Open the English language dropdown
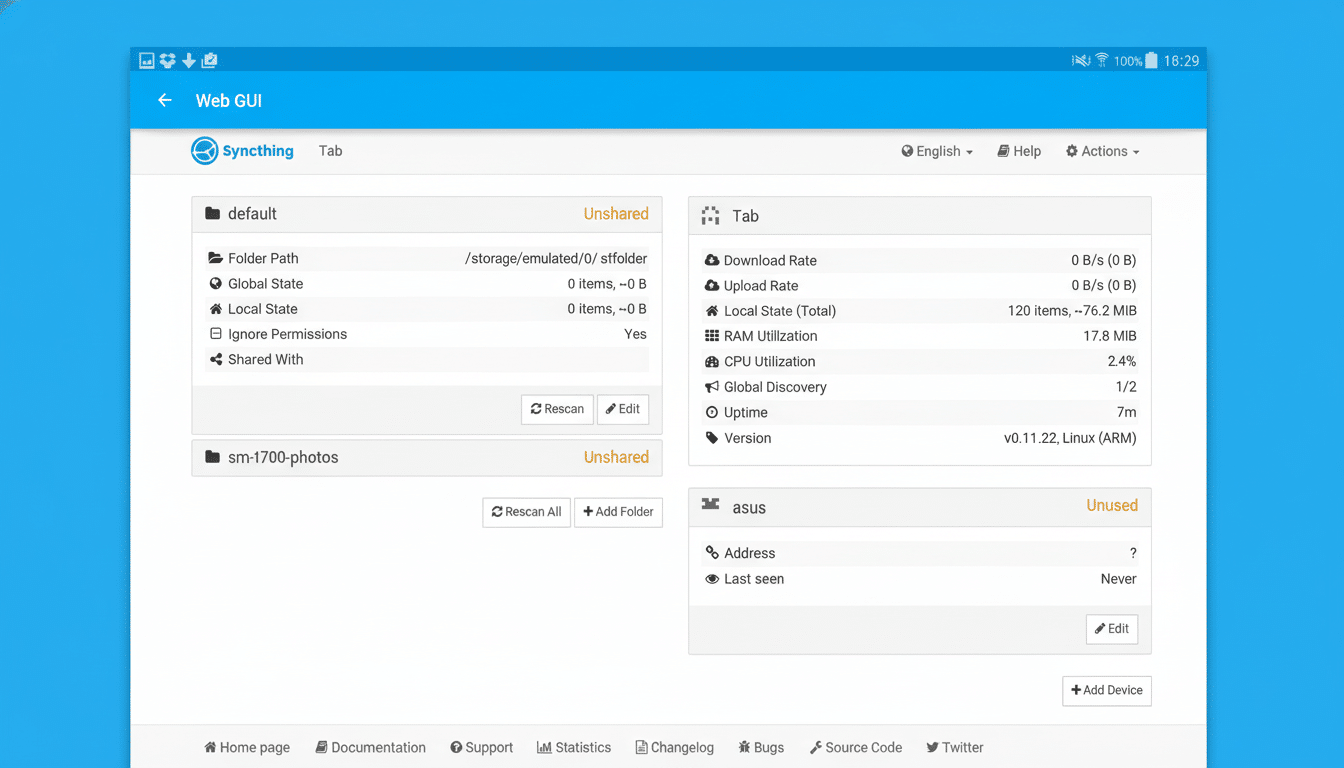Screen dimensions: 1344x768 tap(937, 151)
